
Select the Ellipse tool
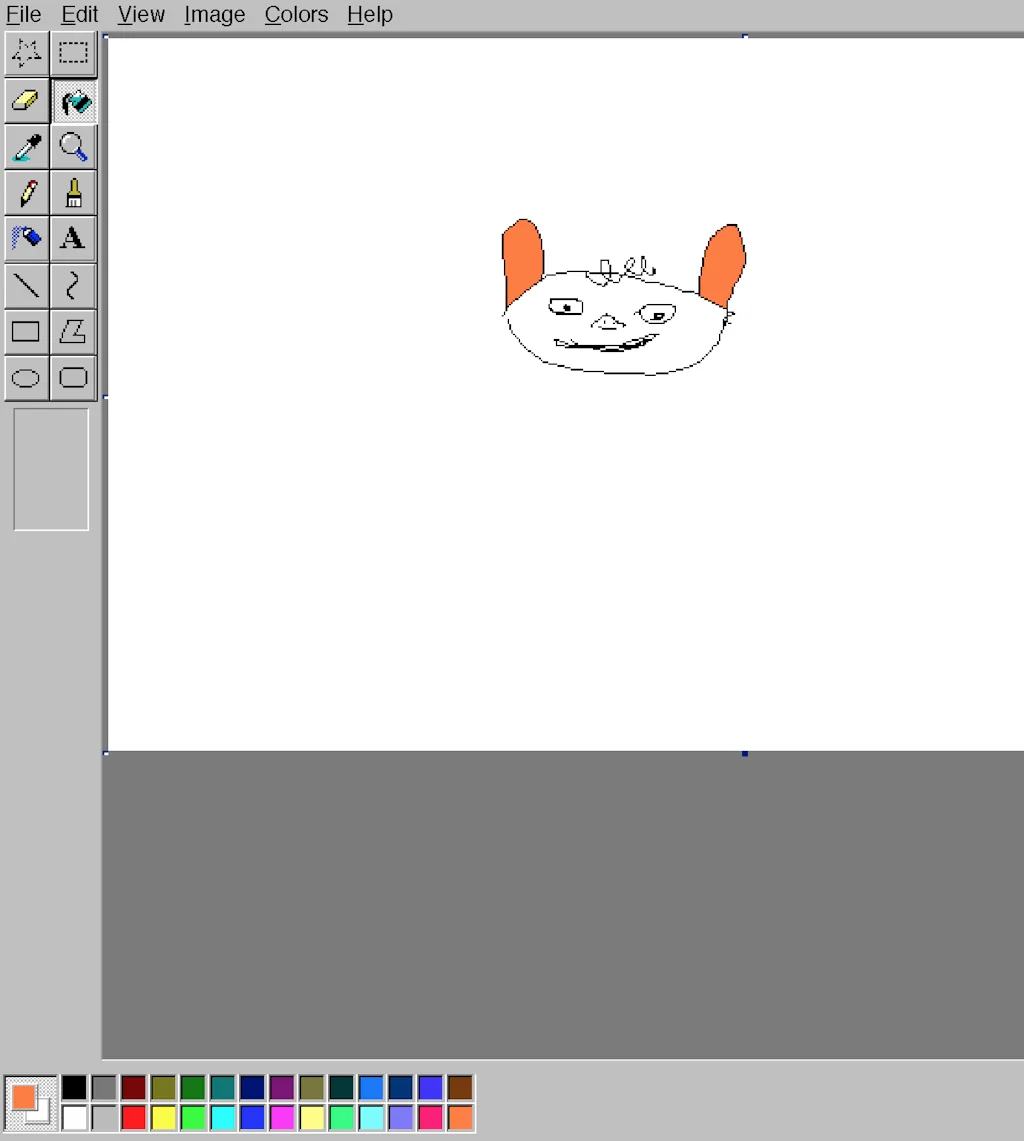tap(26, 378)
